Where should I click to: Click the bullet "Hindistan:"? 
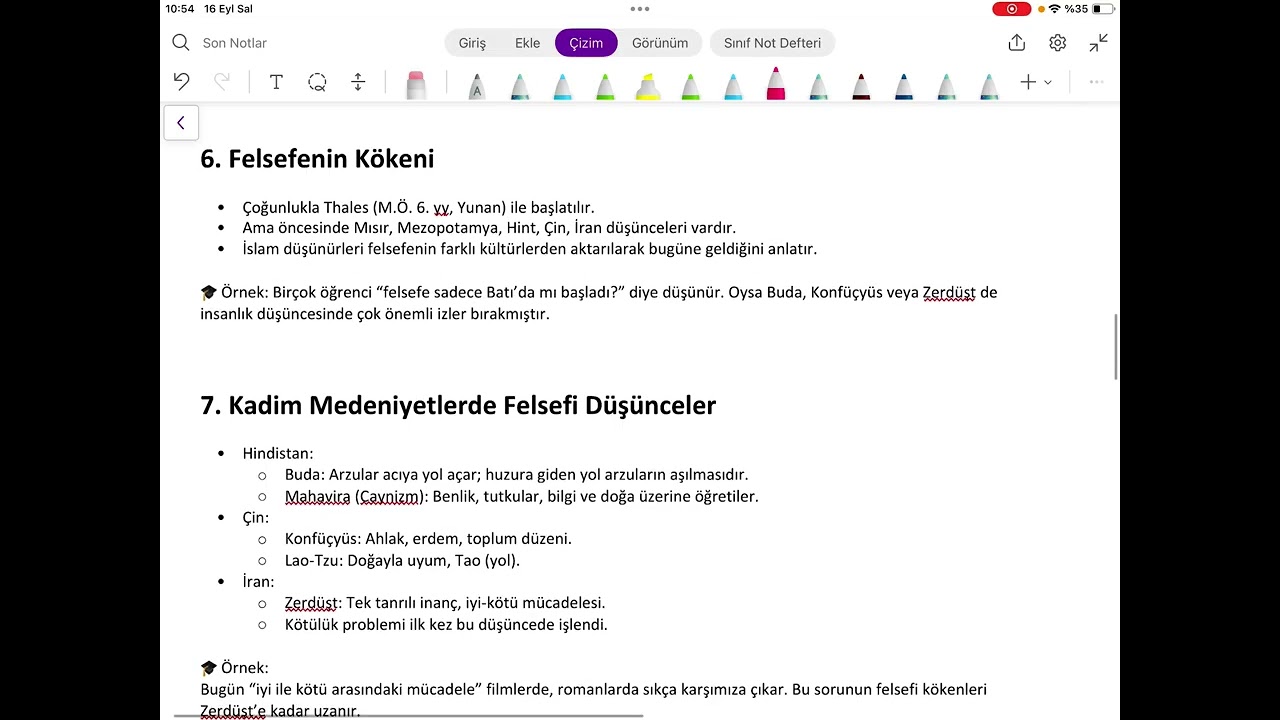[277, 453]
